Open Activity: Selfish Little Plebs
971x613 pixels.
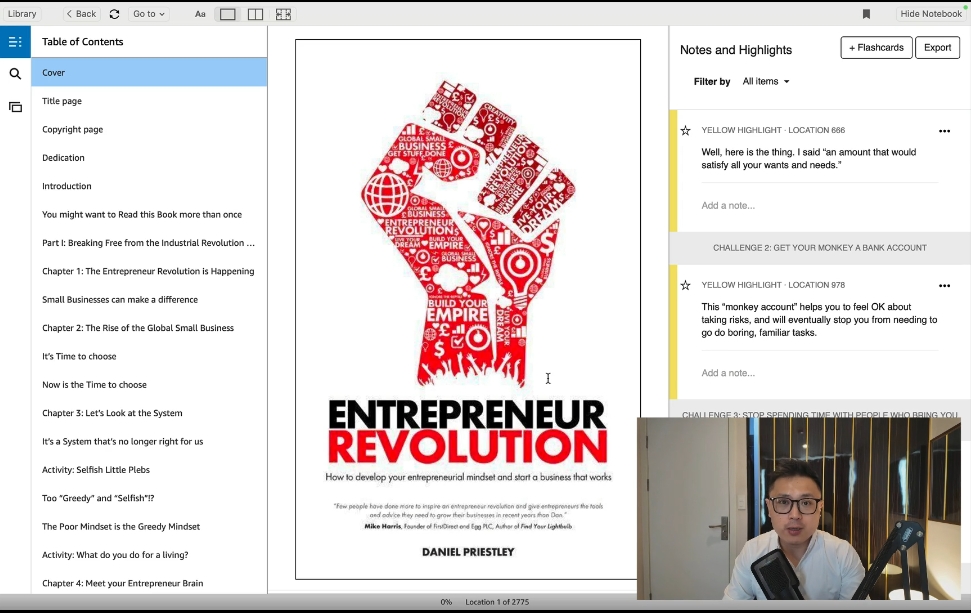[149, 470]
